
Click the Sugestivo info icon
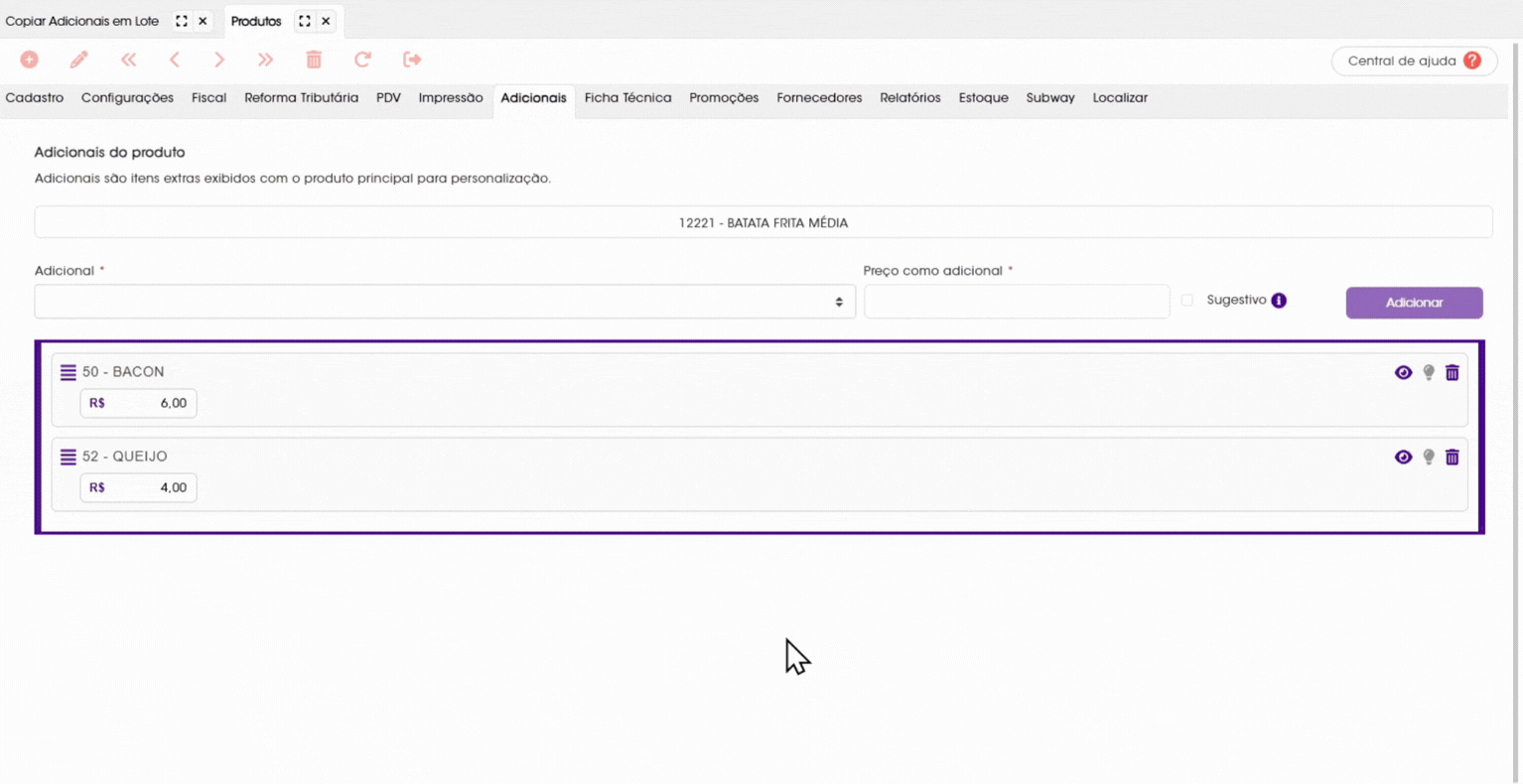[x=1279, y=301]
